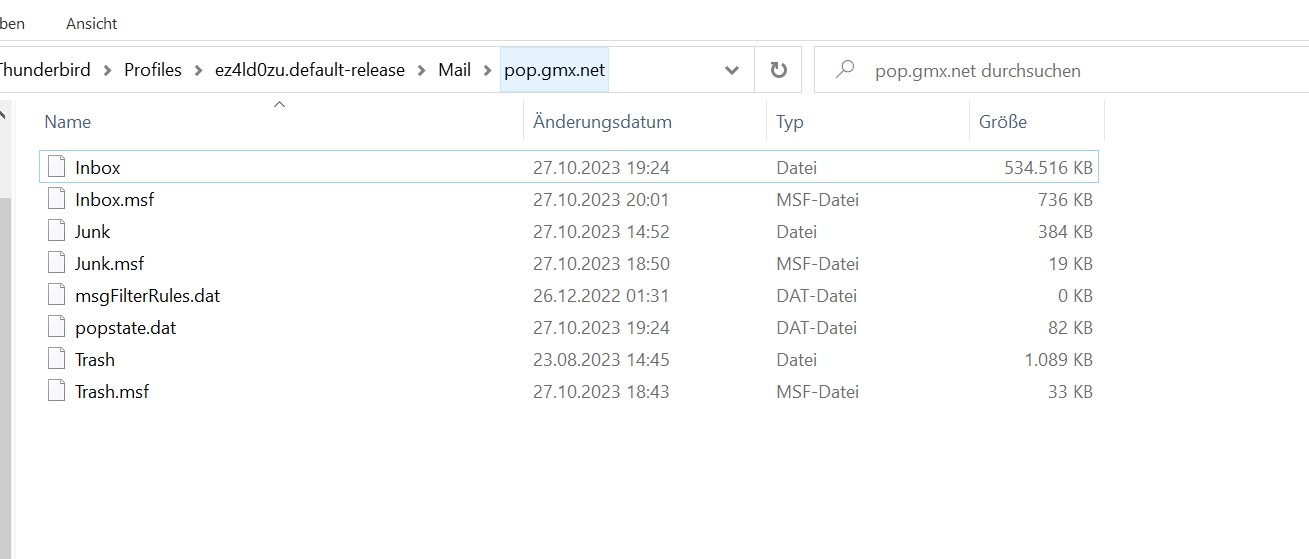Click the Trash file icon
Image resolution: width=1309 pixels, height=559 pixels.
(57, 360)
